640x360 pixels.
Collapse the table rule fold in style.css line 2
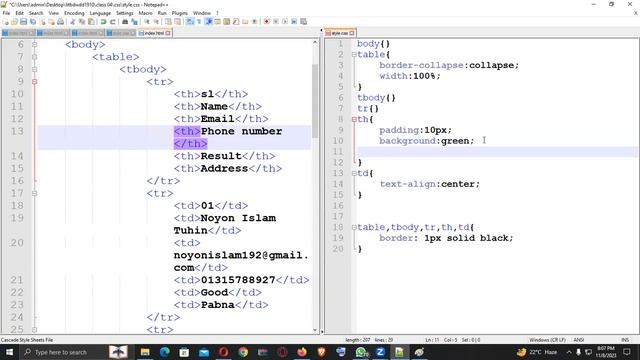[x=354, y=54]
